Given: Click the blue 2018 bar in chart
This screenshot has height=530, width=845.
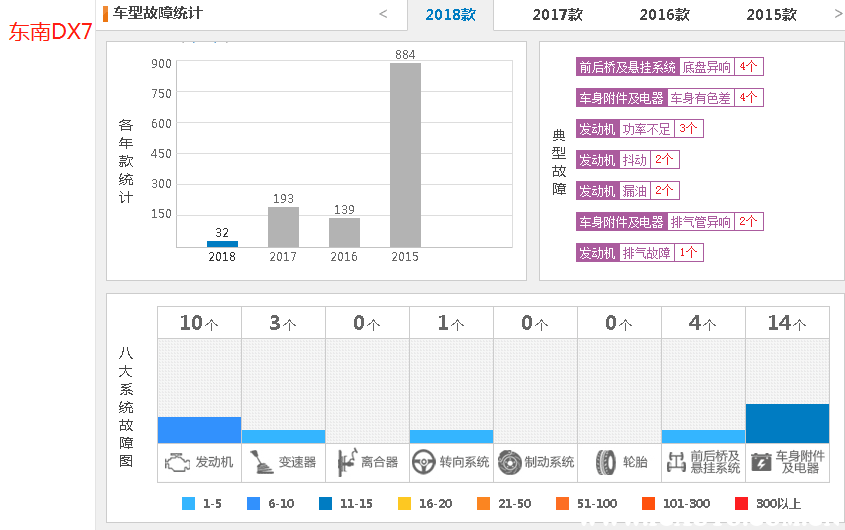Looking at the screenshot, I should point(222,244).
